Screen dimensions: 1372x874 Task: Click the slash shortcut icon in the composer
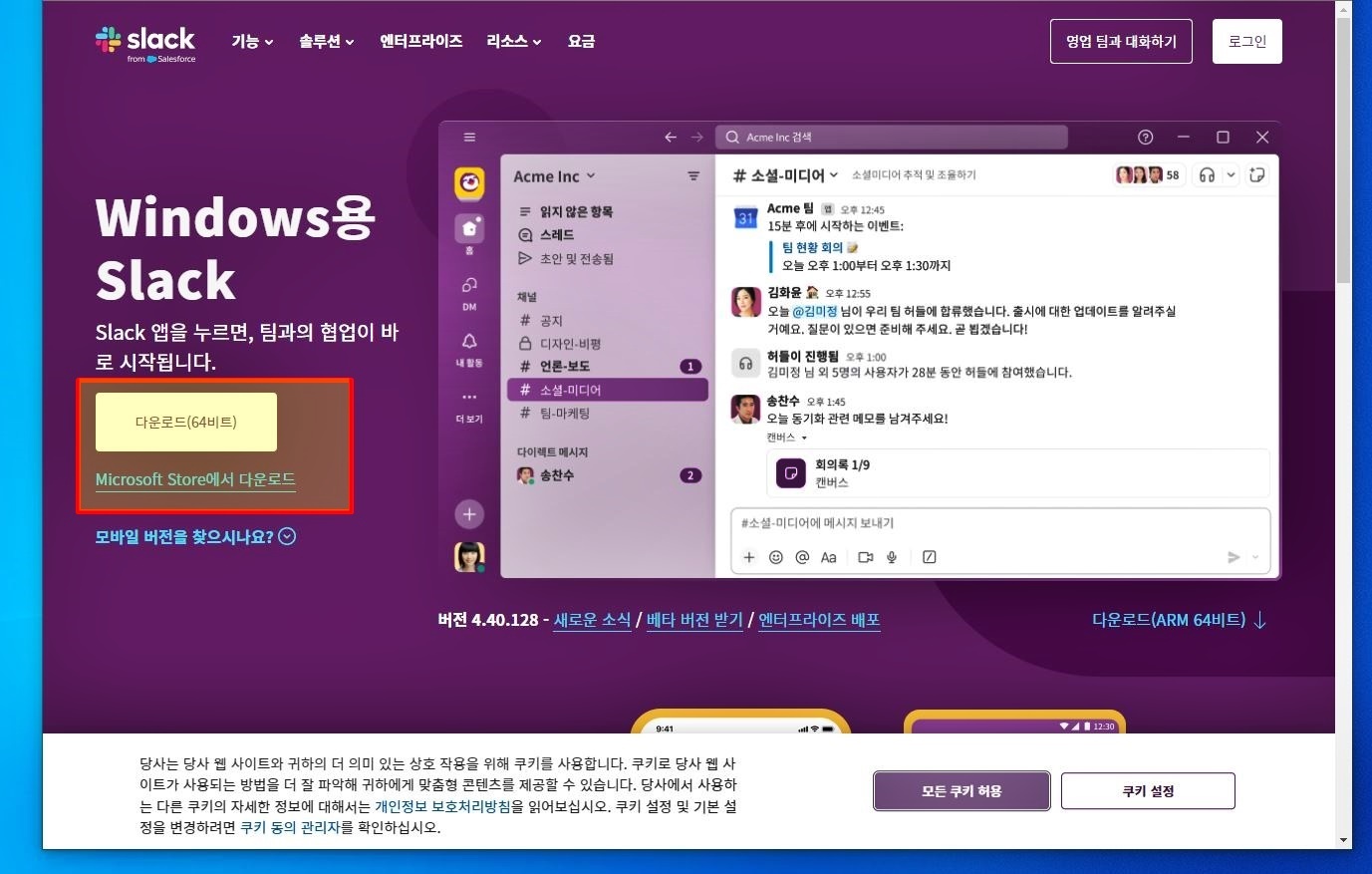coord(929,557)
